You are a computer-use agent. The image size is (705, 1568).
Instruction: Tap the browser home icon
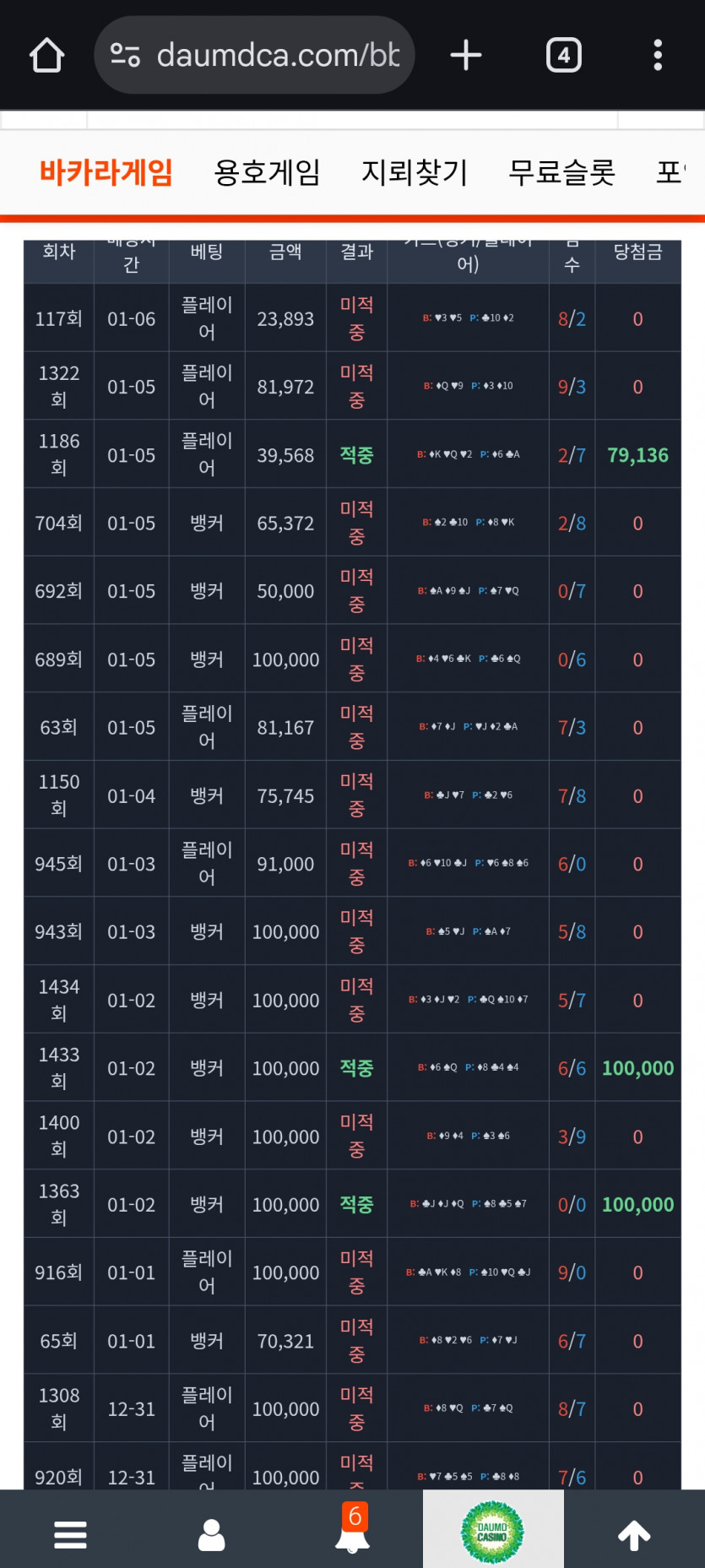pyautogui.click(x=47, y=56)
